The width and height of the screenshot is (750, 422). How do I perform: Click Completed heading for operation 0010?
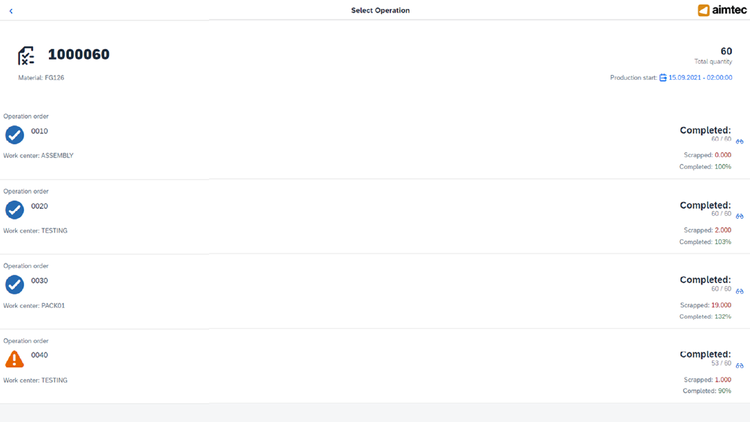coord(705,130)
